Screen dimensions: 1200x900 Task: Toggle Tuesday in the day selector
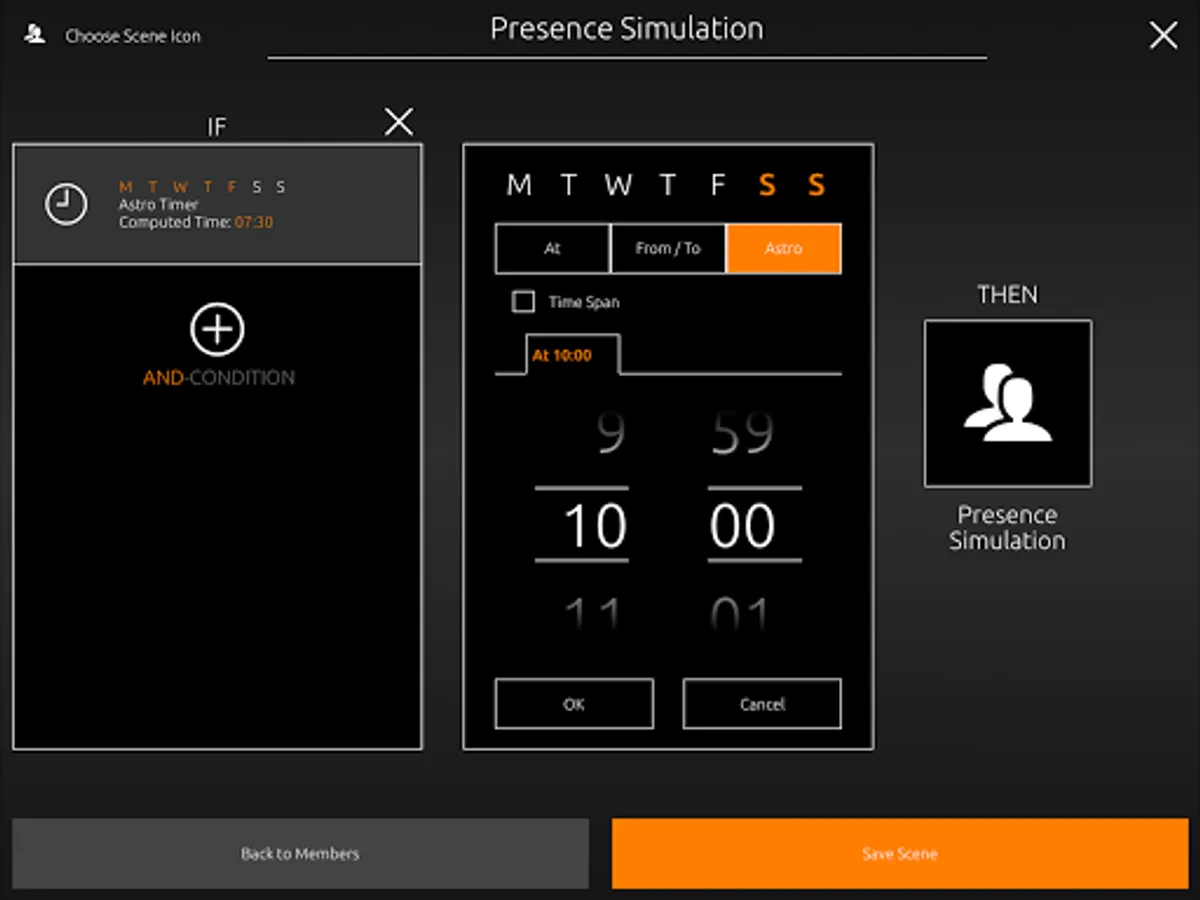pyautogui.click(x=569, y=185)
